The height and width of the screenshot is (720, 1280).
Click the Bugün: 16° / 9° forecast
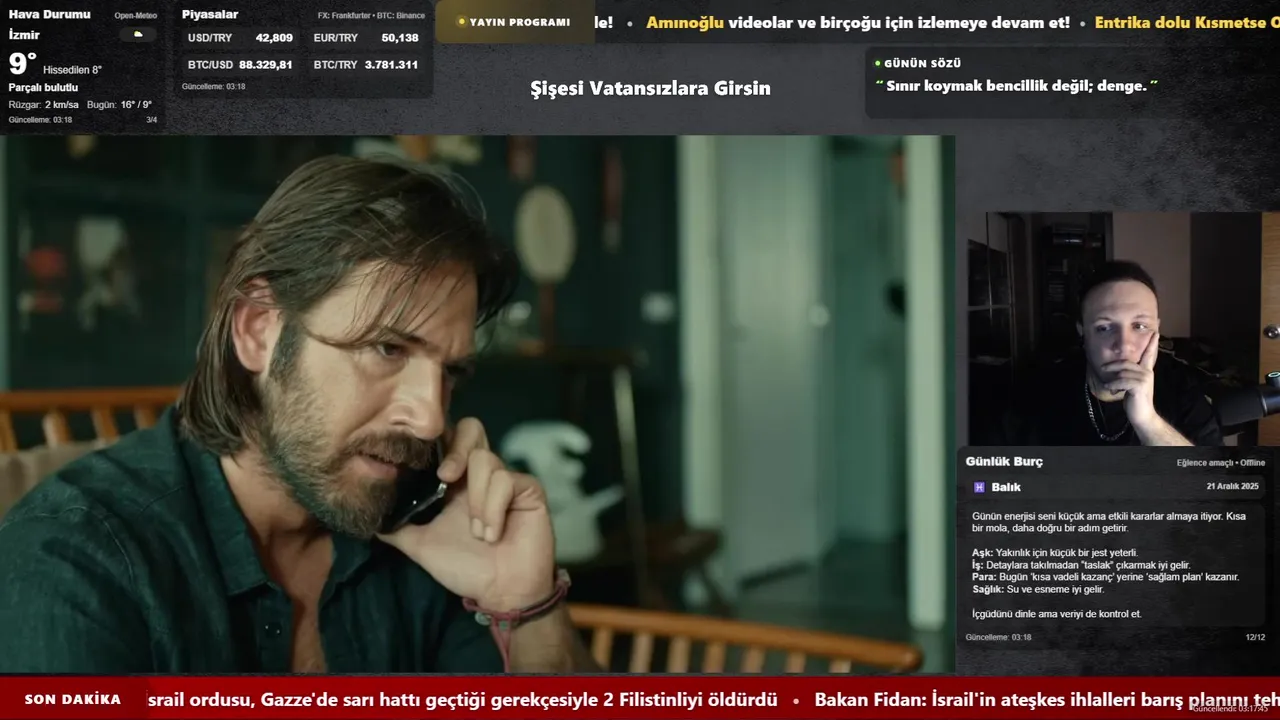119,105
